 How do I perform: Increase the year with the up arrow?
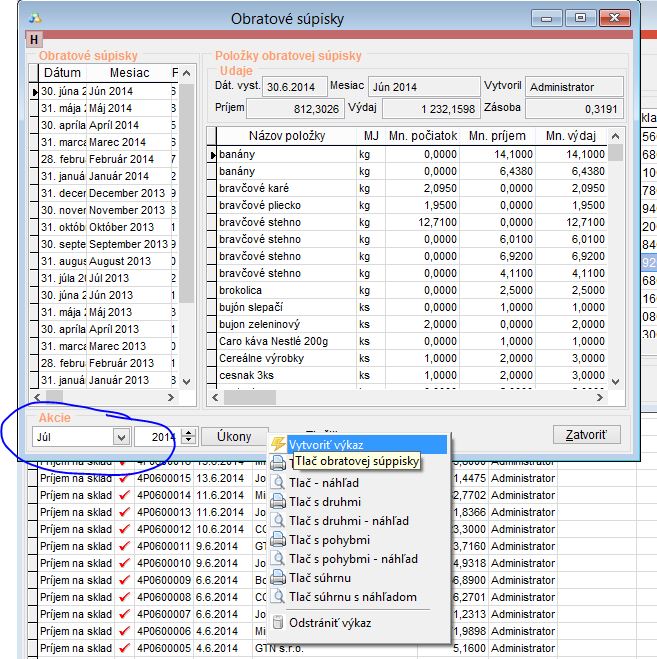click(189, 432)
